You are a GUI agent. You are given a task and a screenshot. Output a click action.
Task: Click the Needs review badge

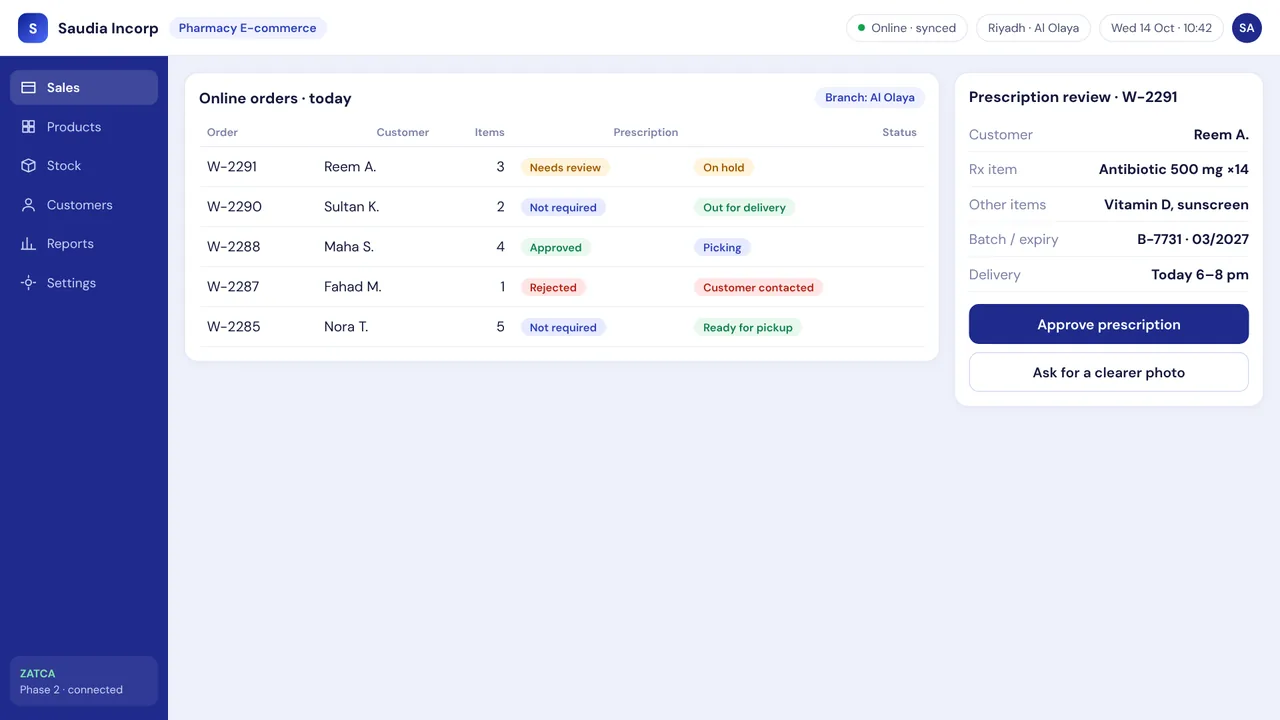565,168
